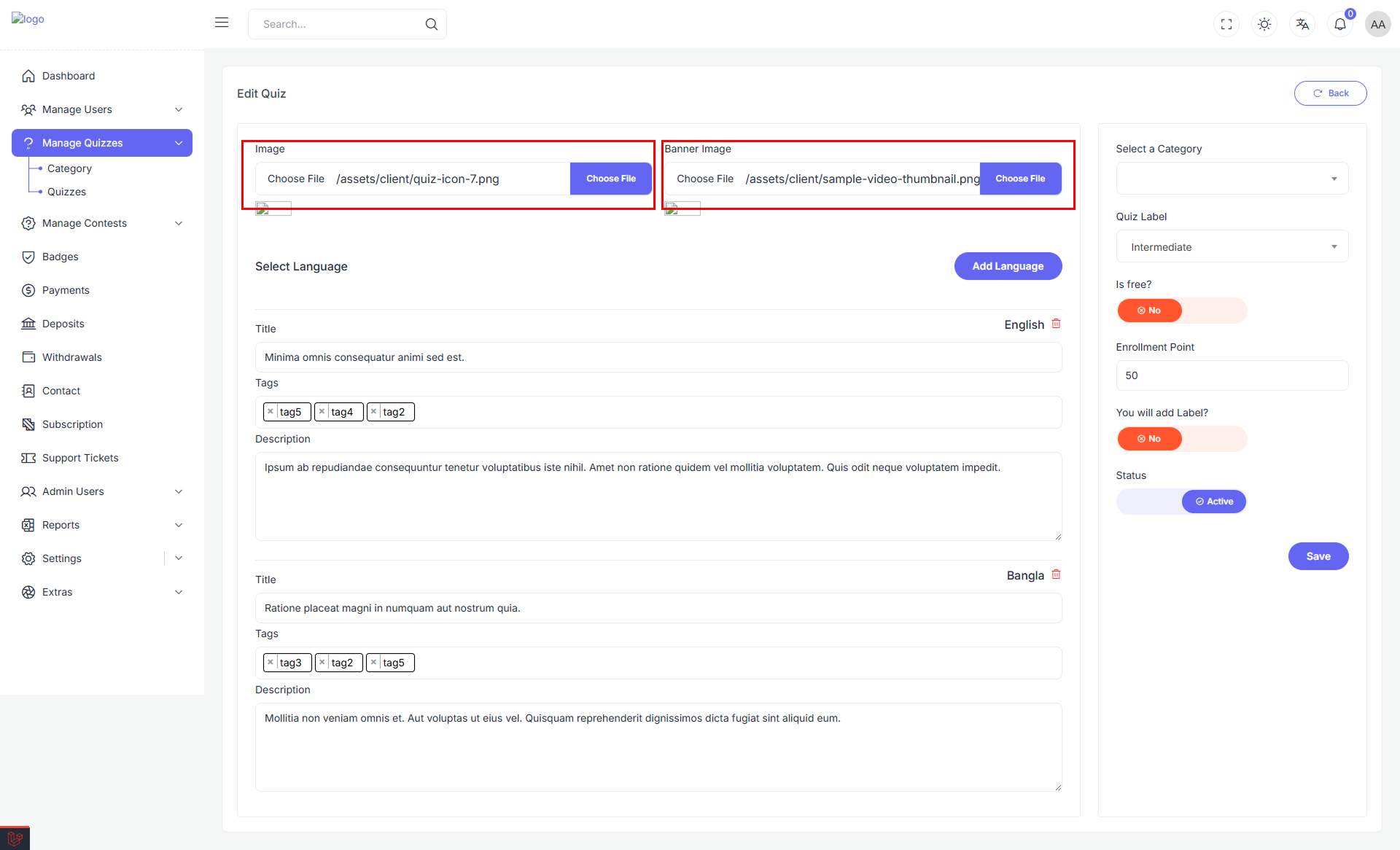The height and width of the screenshot is (850, 1400).
Task: Remove tag5 from English tags
Action: 271,412
